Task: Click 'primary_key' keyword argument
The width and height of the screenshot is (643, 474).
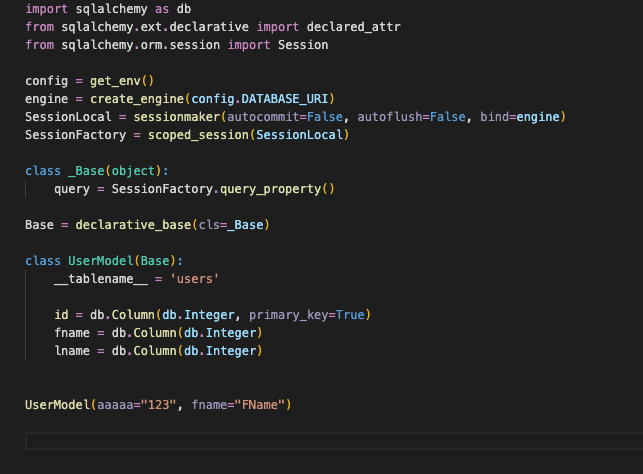Action: coord(288,315)
